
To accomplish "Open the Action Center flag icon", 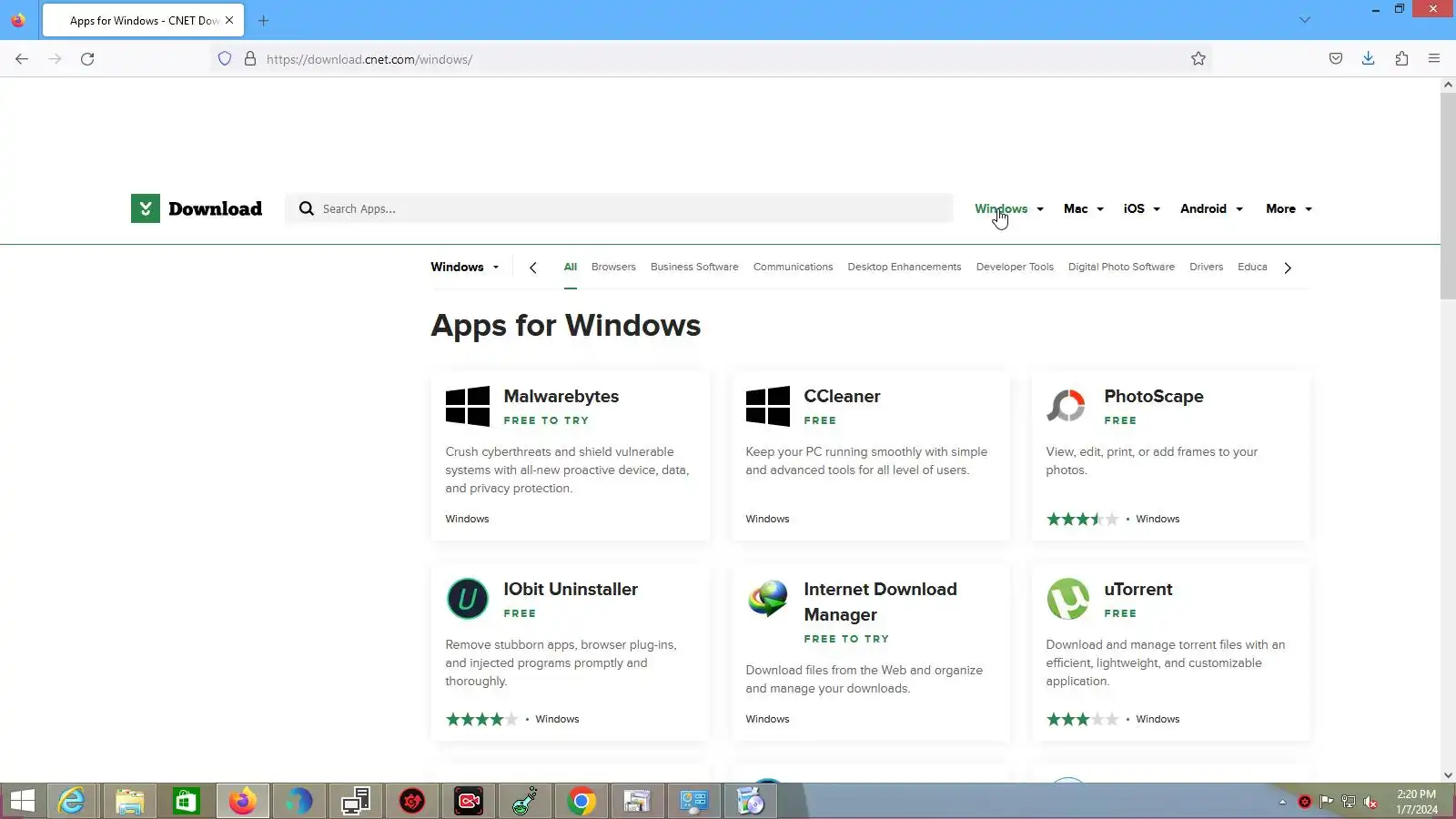I will point(1327,802).
